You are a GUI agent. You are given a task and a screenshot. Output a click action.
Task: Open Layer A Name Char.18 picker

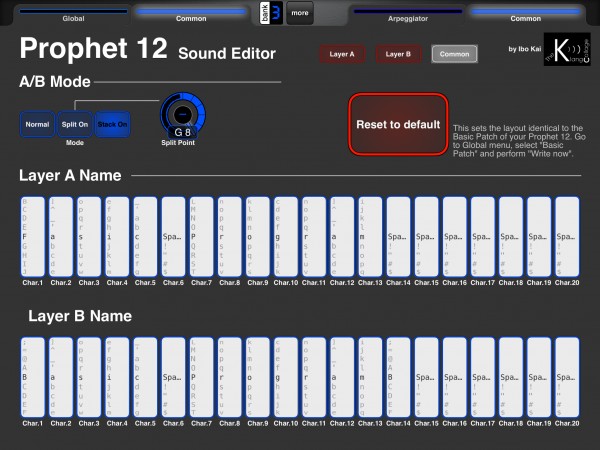click(x=511, y=237)
